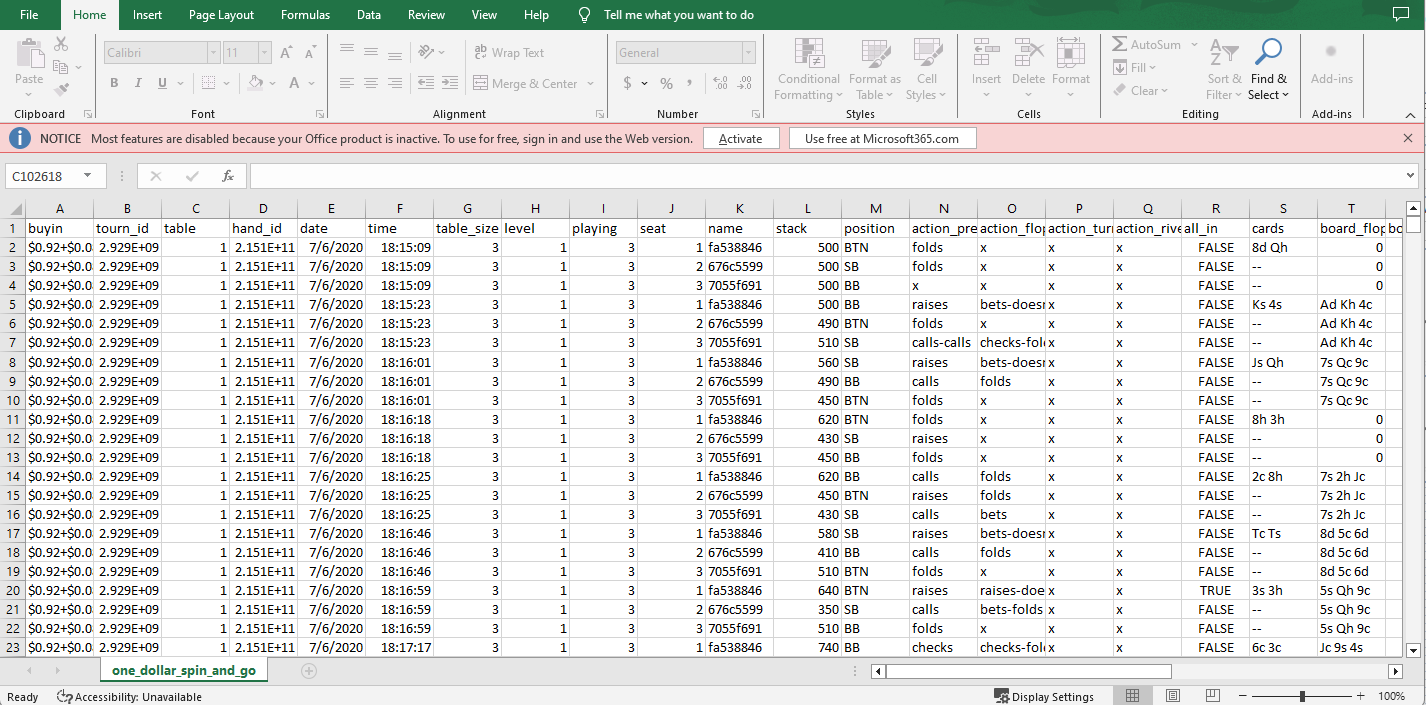Toggle Wrap Text option

click(508, 53)
